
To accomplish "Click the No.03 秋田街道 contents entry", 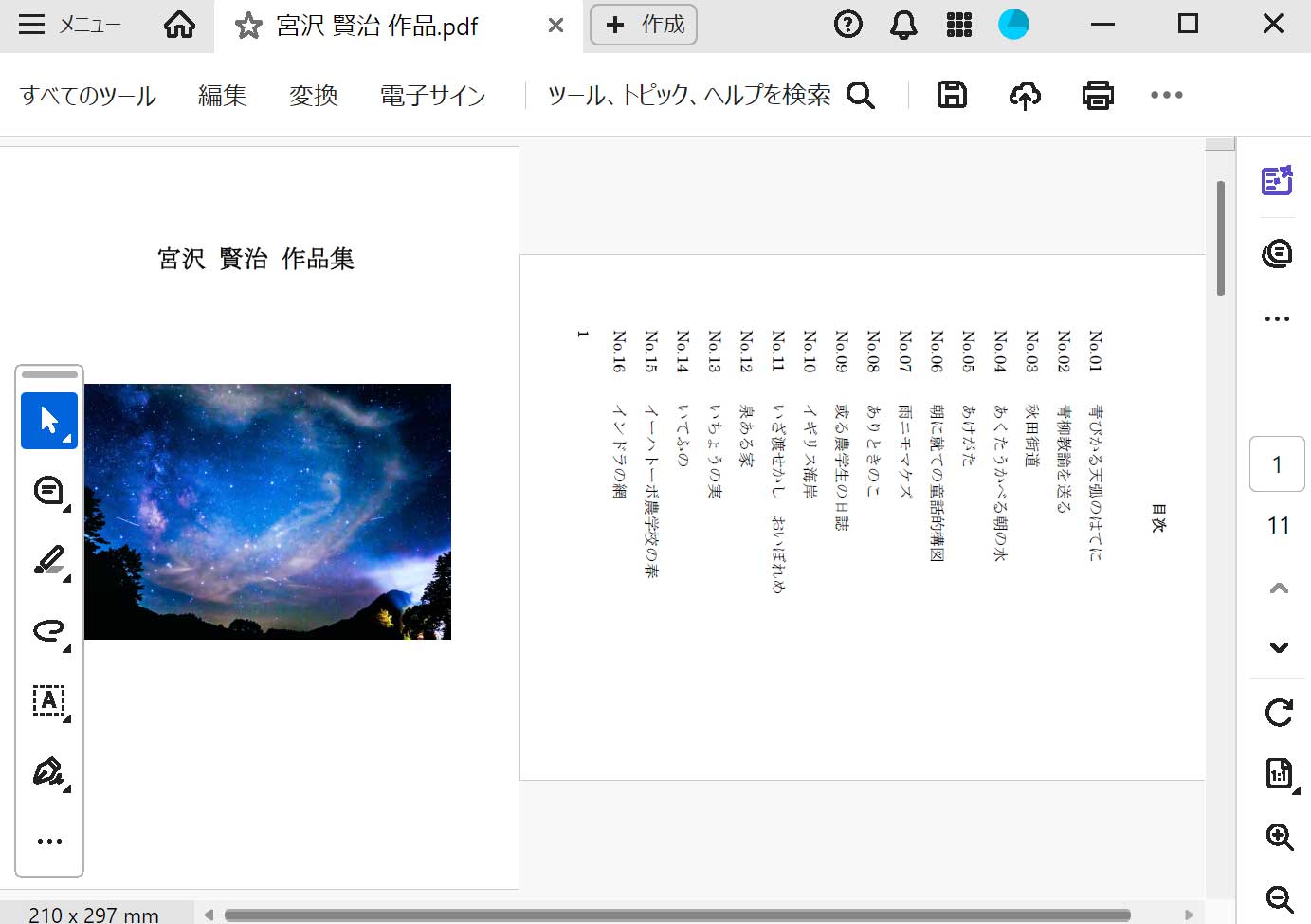I will [x=1032, y=398].
